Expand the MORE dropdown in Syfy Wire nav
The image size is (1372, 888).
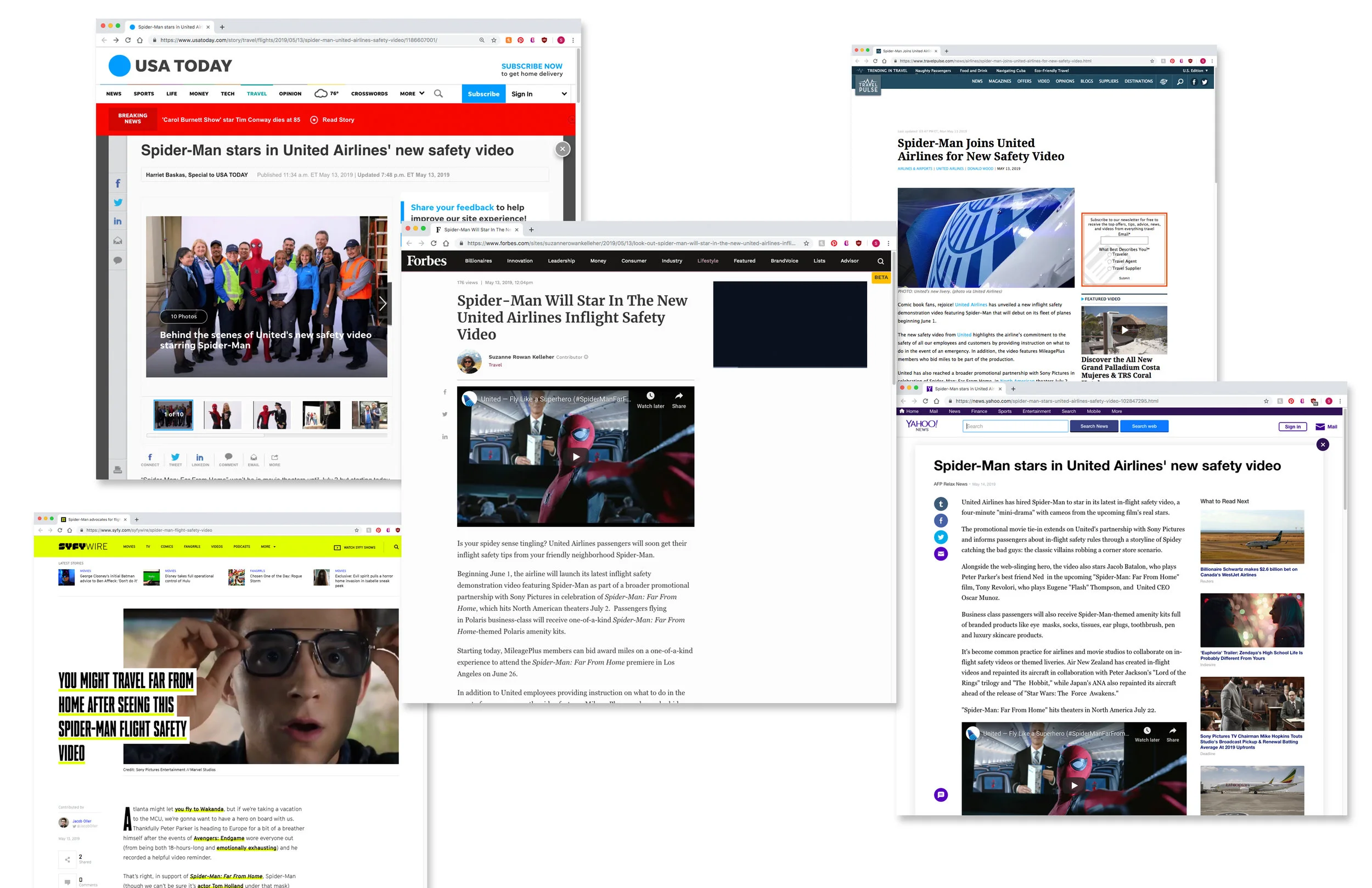click(x=268, y=547)
